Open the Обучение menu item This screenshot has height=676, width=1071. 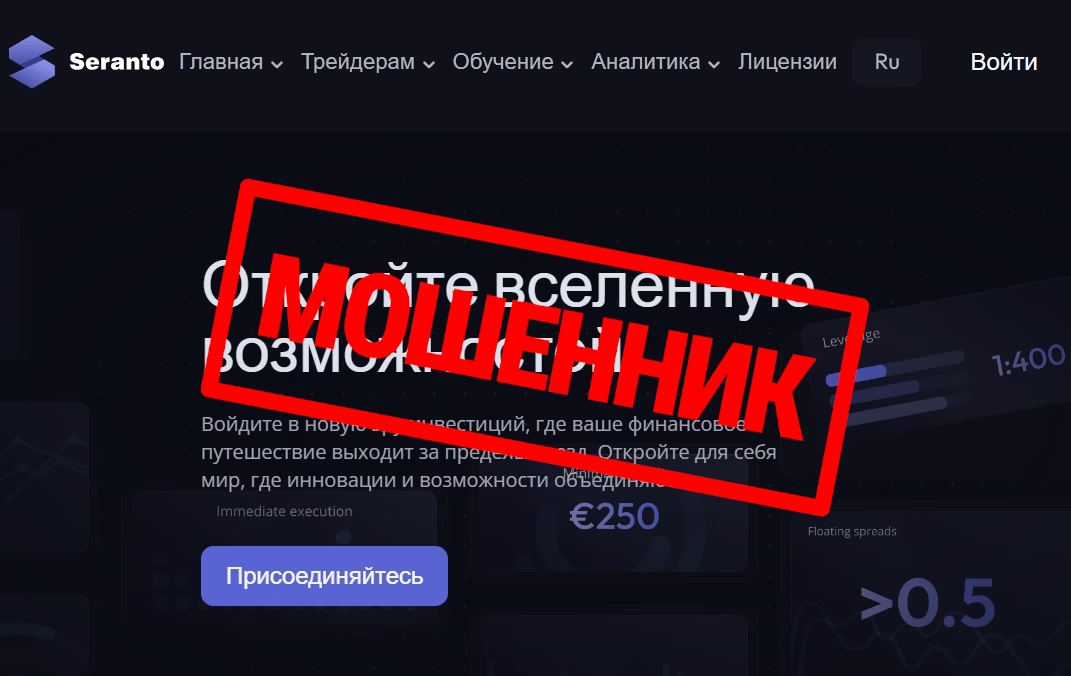(x=503, y=62)
